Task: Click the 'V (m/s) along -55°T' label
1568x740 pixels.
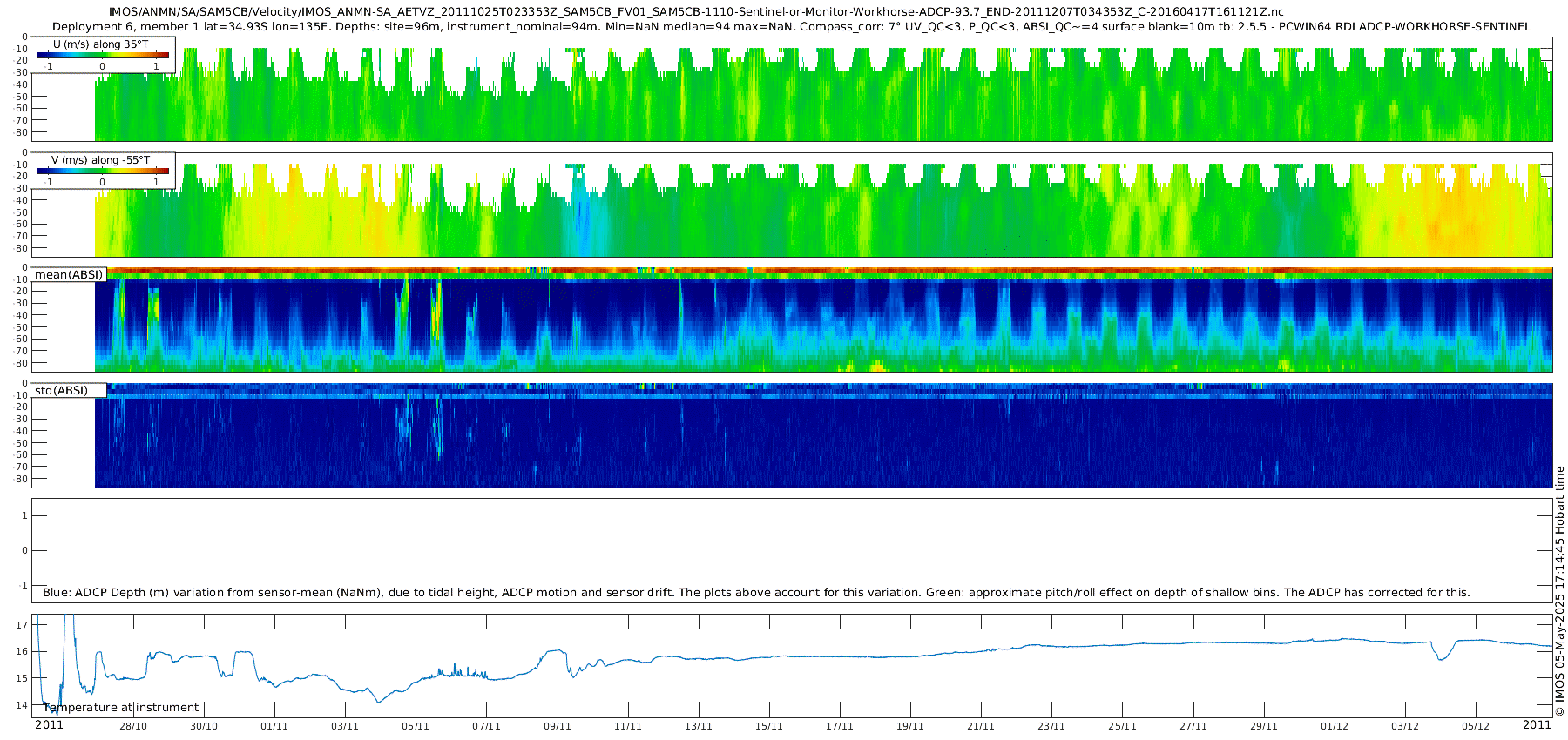Action: tap(101, 160)
